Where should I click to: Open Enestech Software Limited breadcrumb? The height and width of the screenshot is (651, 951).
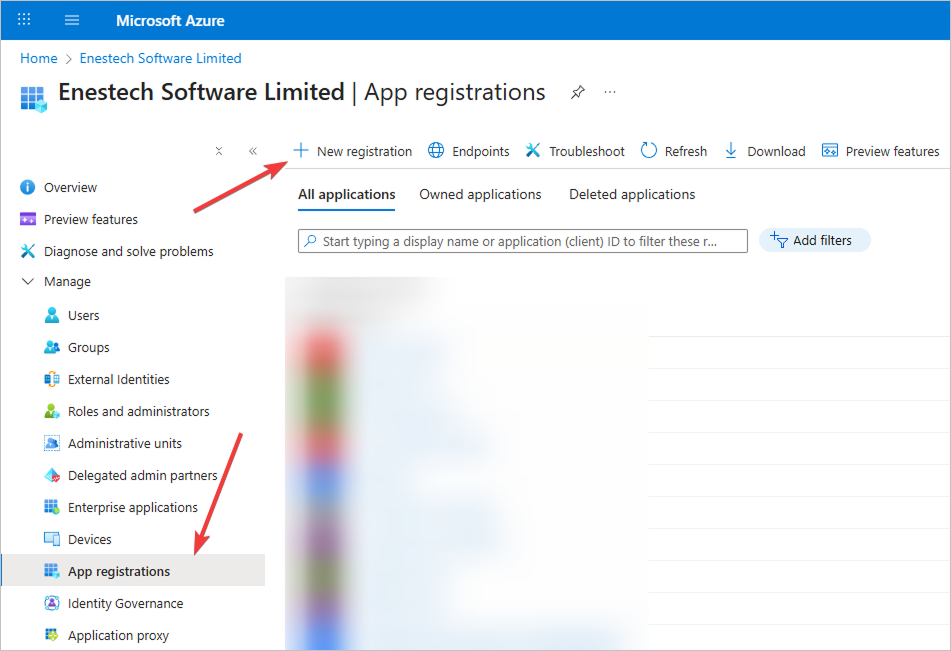pos(161,58)
